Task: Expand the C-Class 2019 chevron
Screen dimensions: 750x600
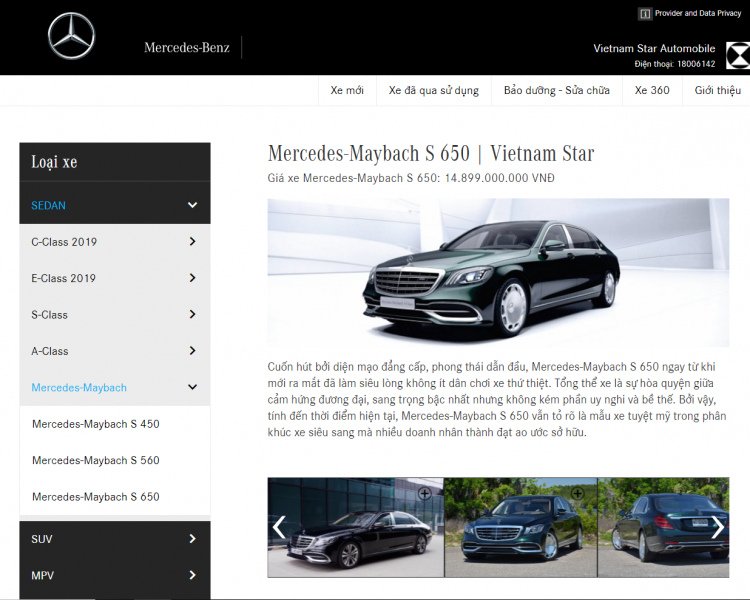Action: (x=192, y=242)
